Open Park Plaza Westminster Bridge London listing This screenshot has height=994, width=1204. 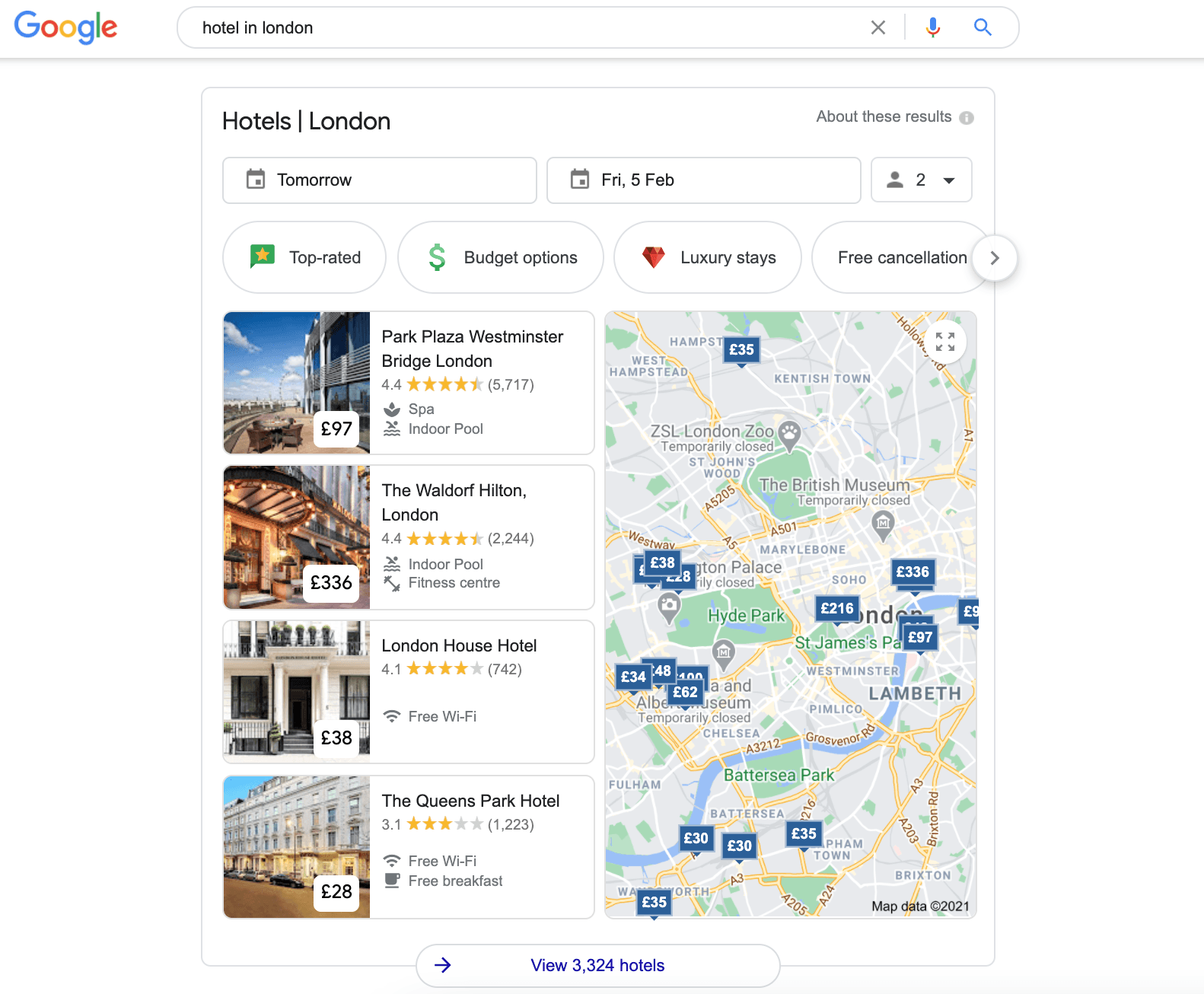(x=472, y=349)
